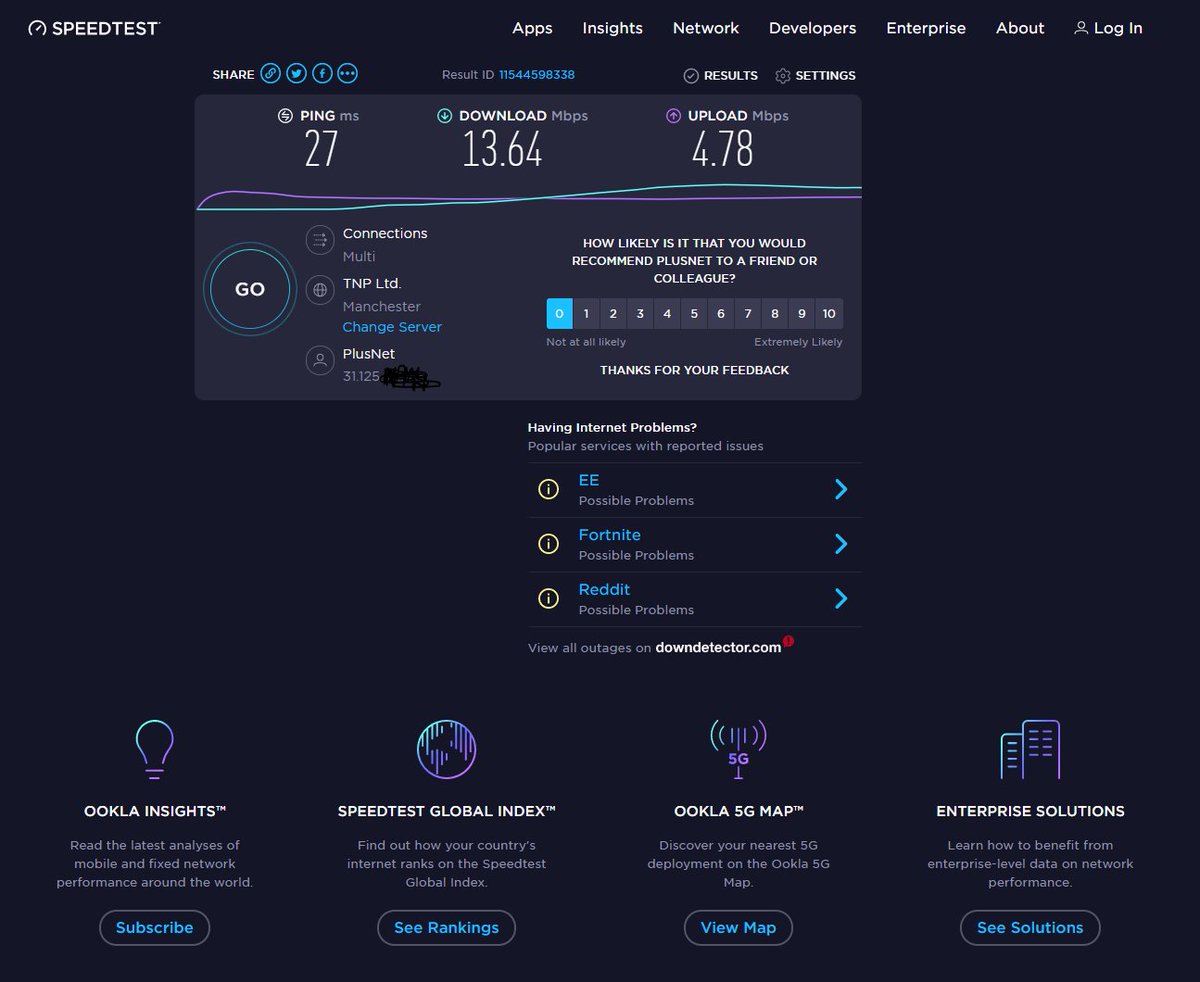The width and height of the screenshot is (1200, 982).
Task: Click the ping value 27
Action: [x=322, y=150]
